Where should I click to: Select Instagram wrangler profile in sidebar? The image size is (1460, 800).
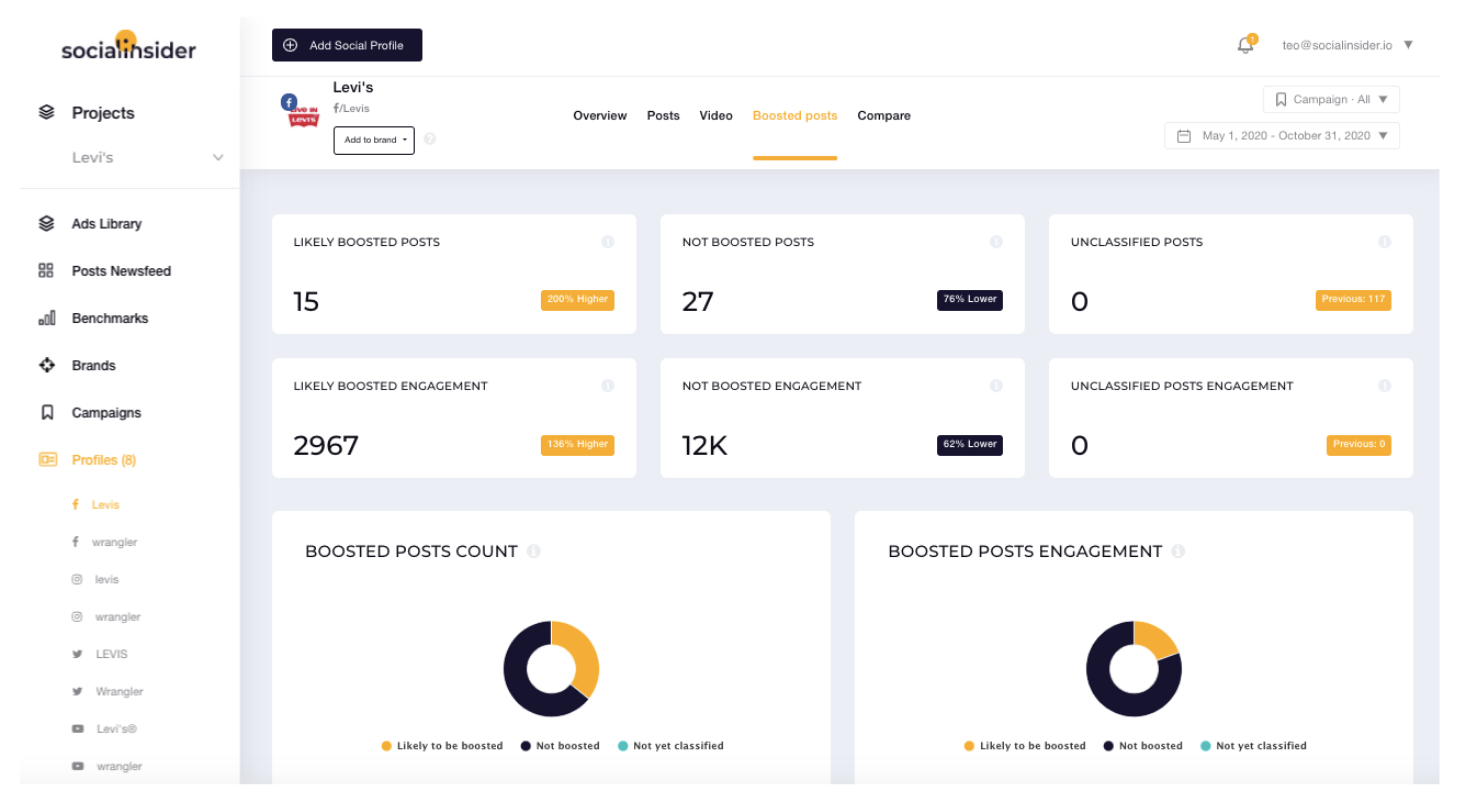pyautogui.click(x=106, y=617)
